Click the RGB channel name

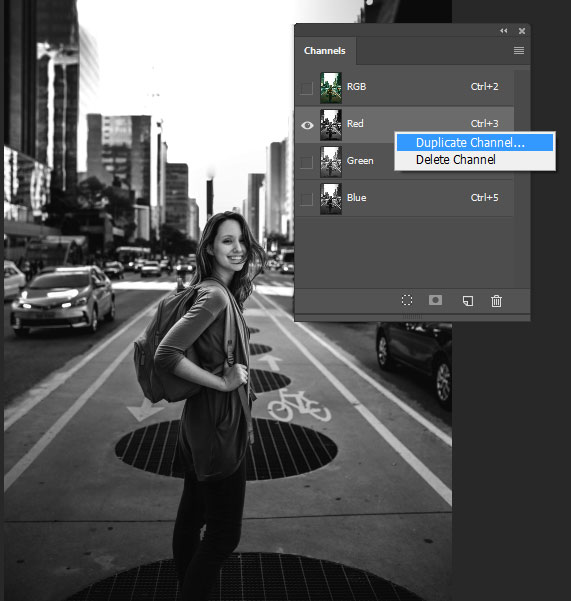(356, 87)
